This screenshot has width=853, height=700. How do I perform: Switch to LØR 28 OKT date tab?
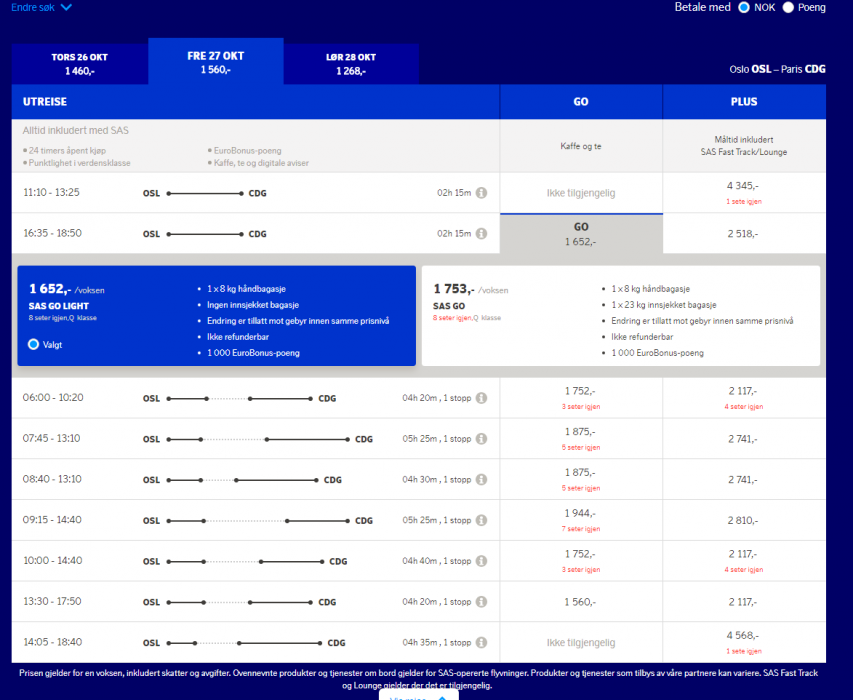[x=353, y=64]
